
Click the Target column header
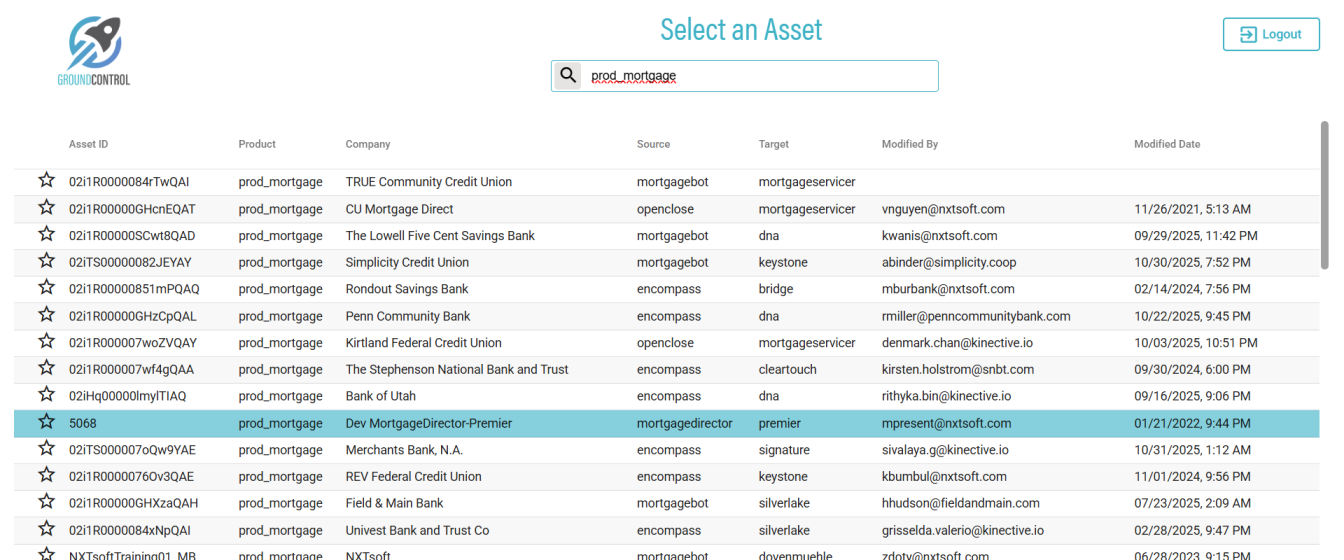pyautogui.click(x=774, y=144)
